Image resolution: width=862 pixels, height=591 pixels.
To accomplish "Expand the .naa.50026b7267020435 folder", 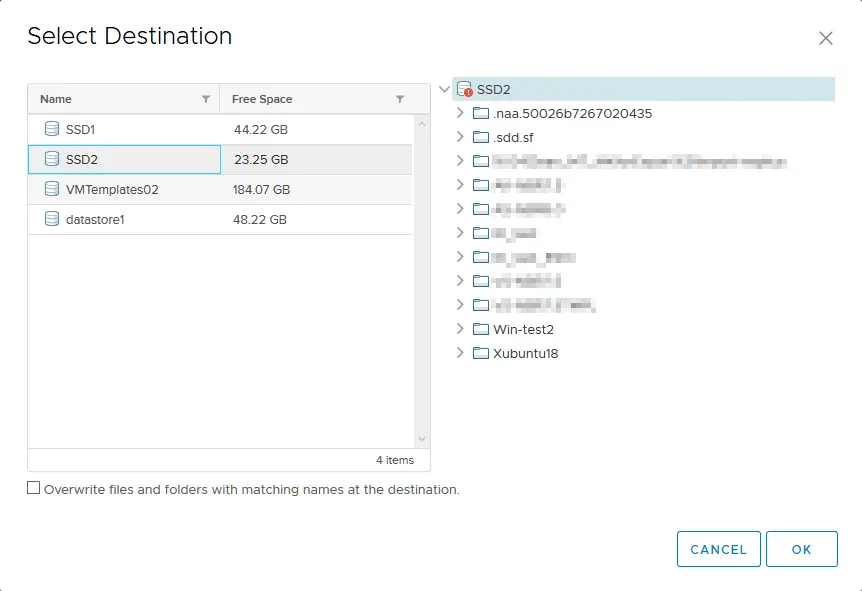I will click(x=460, y=113).
